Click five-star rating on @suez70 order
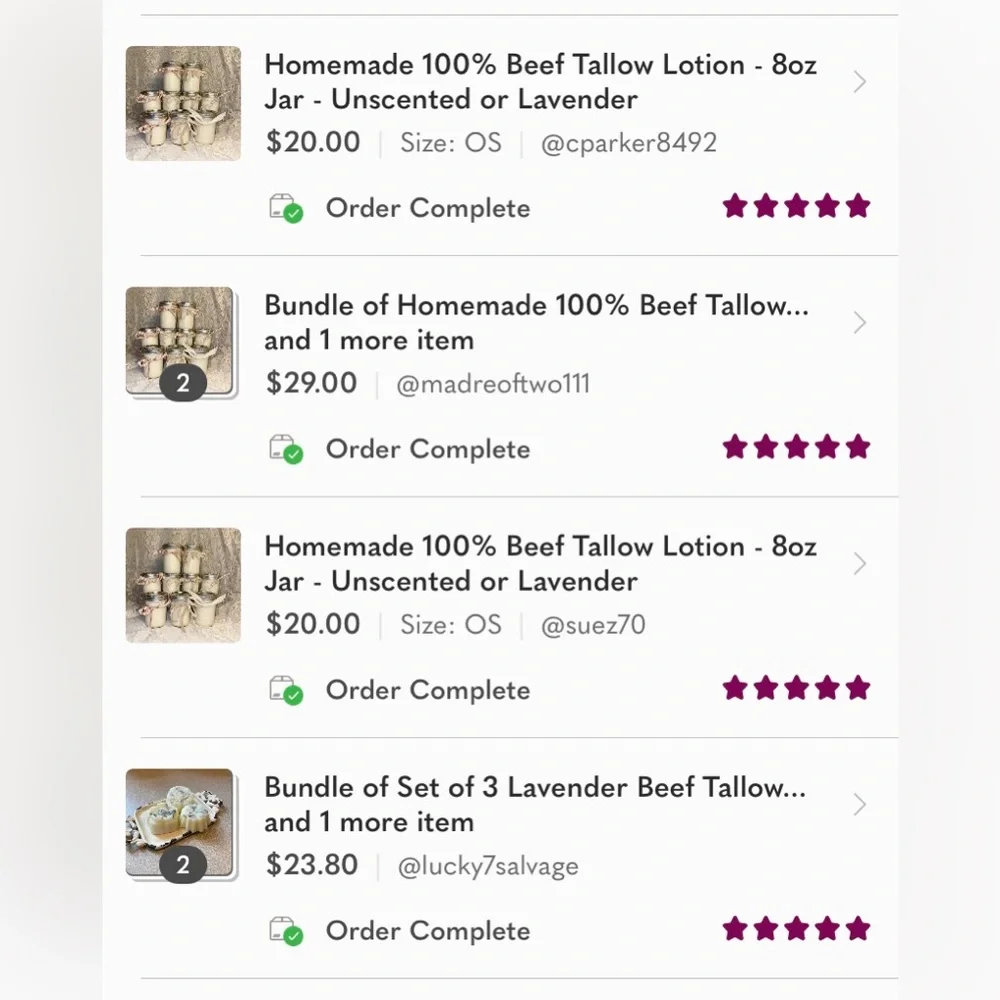1000x1000 pixels. click(x=796, y=688)
